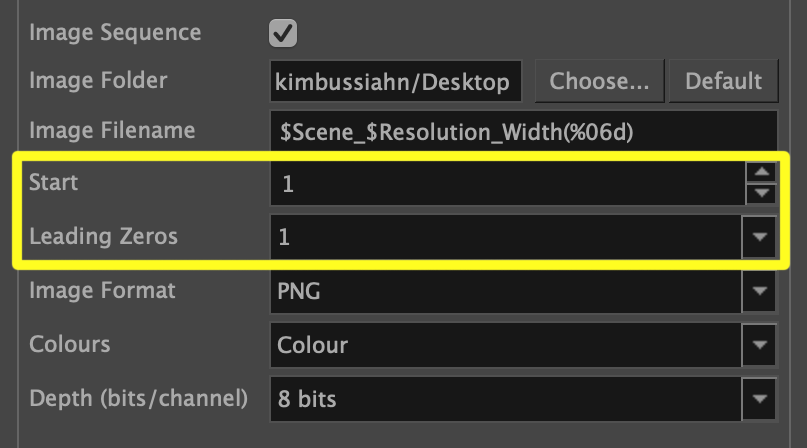Click the Image Sequence label

click(115, 33)
